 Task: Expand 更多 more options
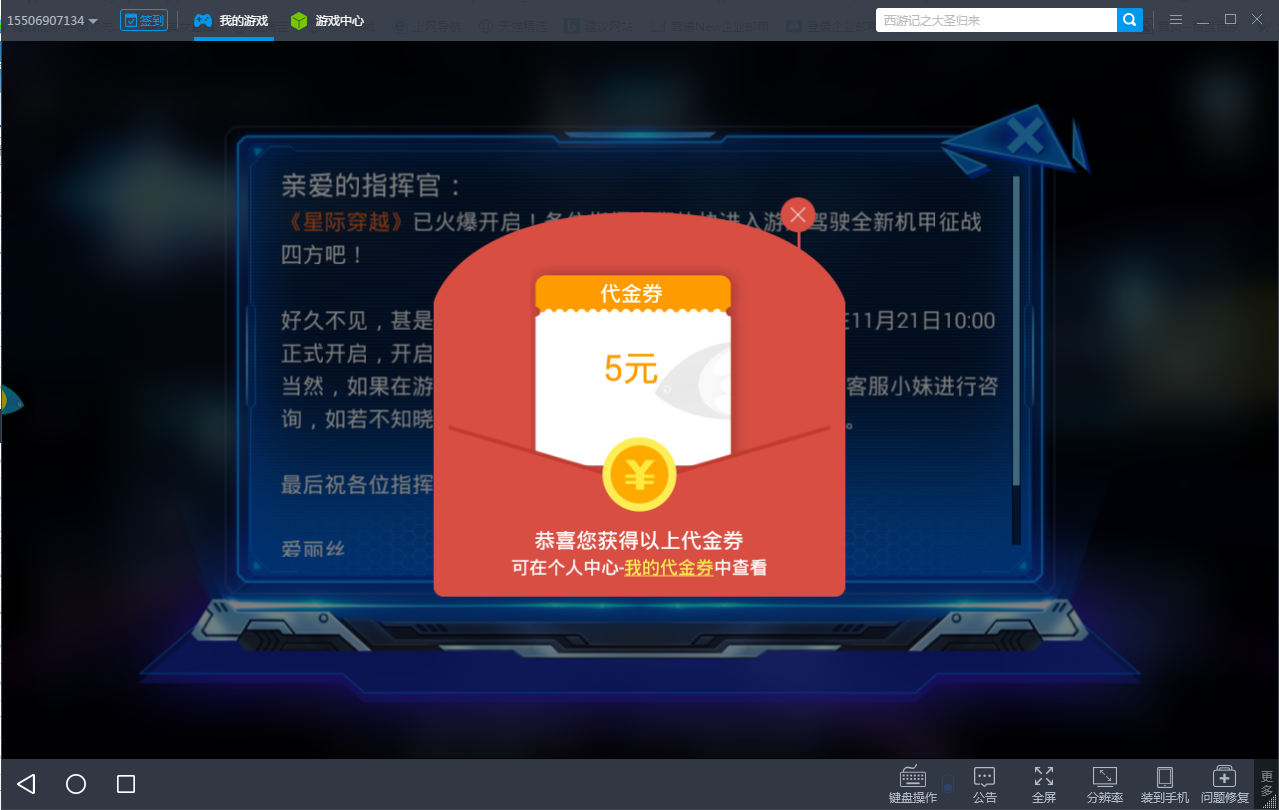[1267, 784]
